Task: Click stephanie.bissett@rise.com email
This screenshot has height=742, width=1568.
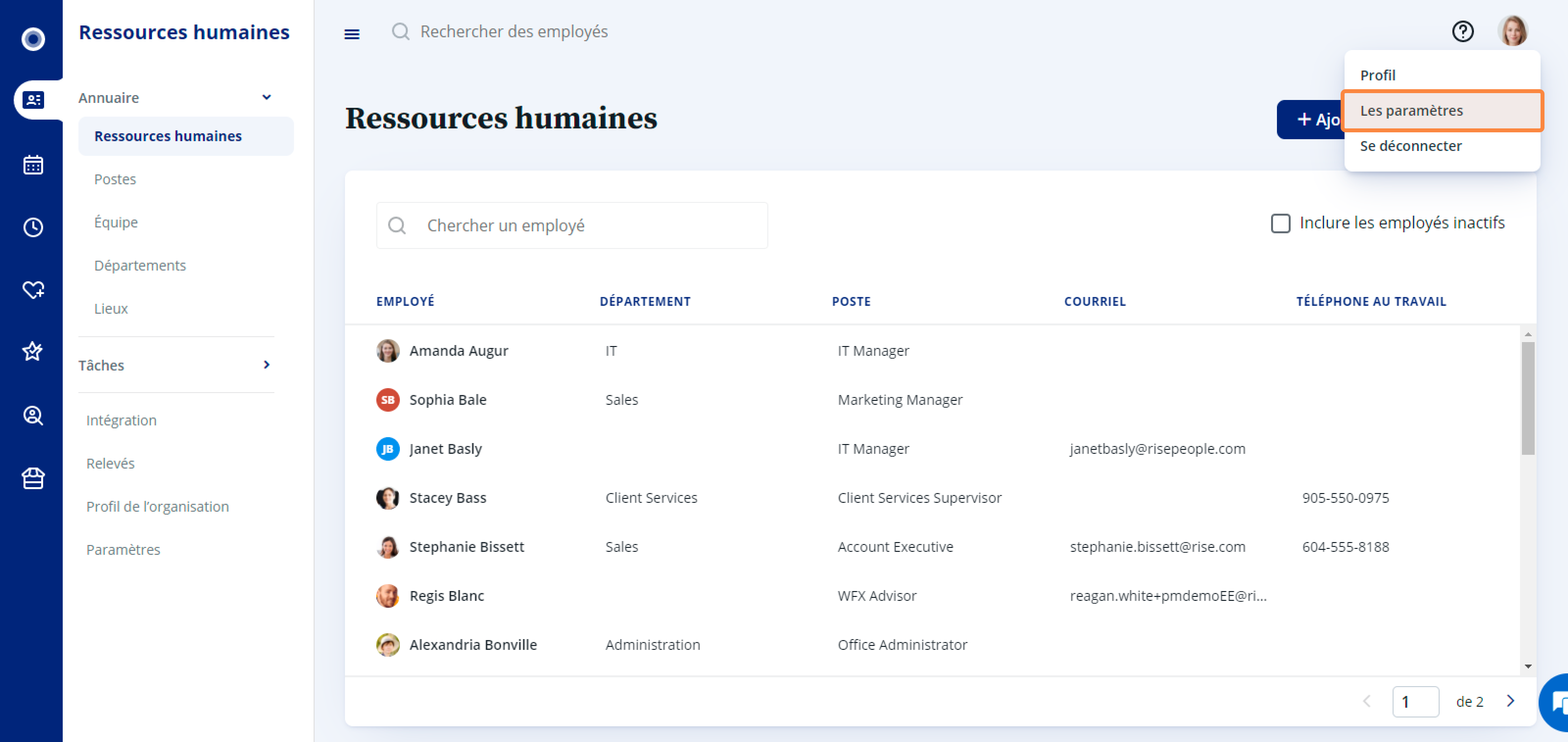Action: click(1157, 546)
